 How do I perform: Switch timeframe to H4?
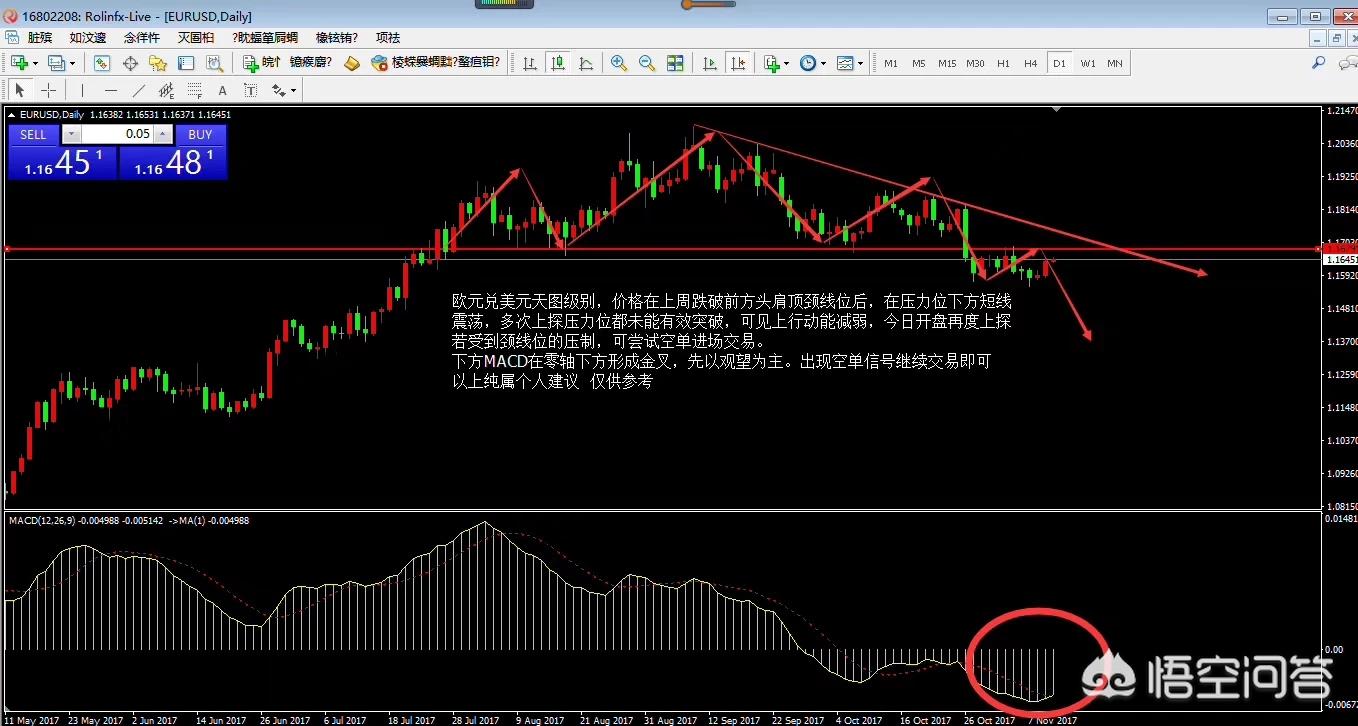point(1030,63)
